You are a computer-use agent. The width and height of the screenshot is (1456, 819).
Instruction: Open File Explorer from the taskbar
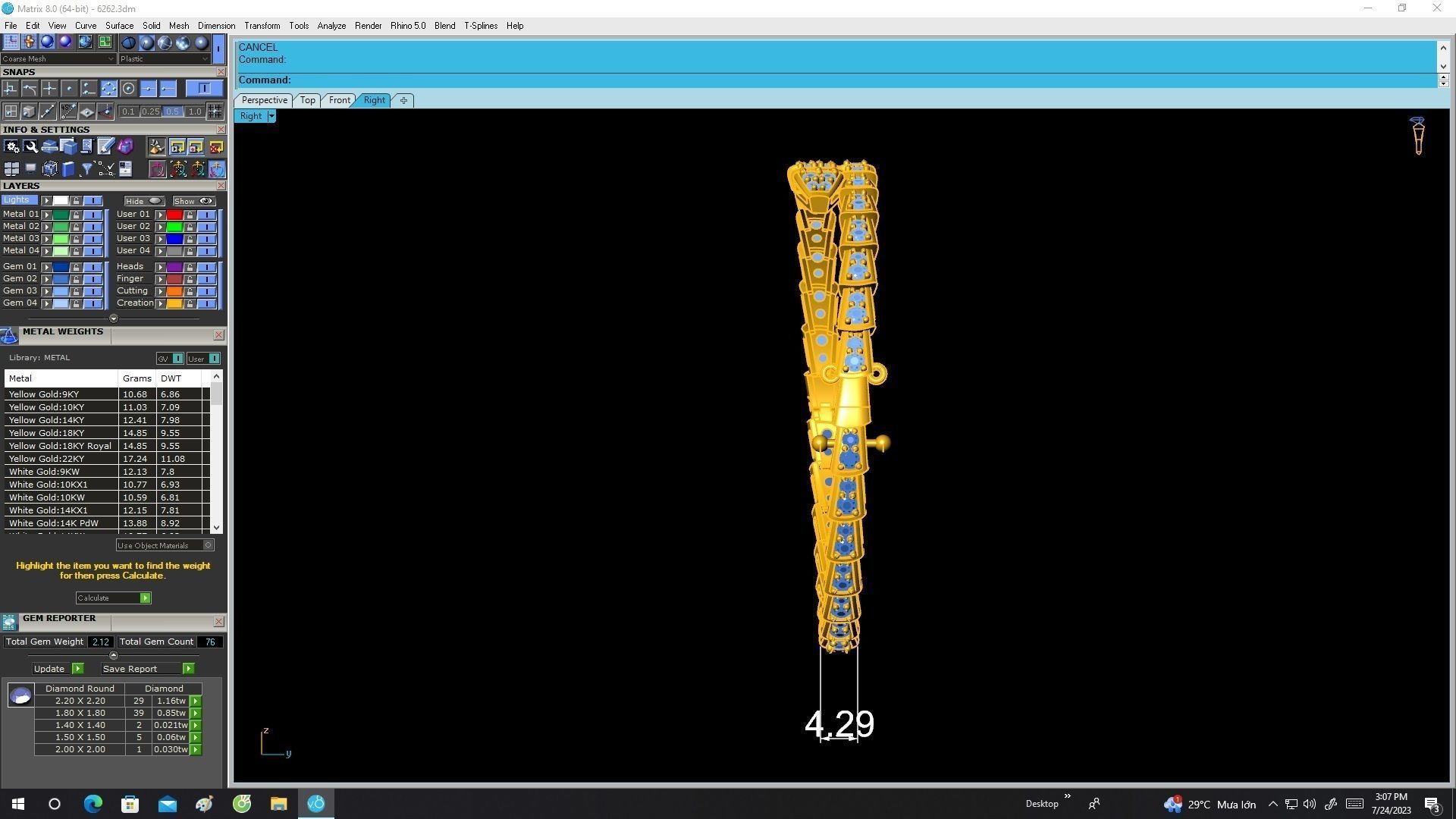pyautogui.click(x=278, y=804)
